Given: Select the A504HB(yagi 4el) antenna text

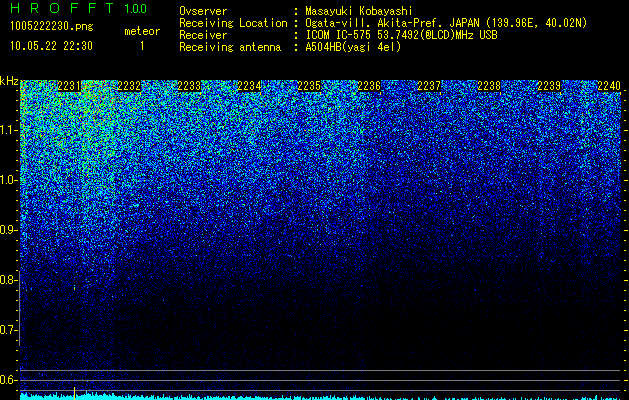Looking at the screenshot, I should [x=353, y=47].
